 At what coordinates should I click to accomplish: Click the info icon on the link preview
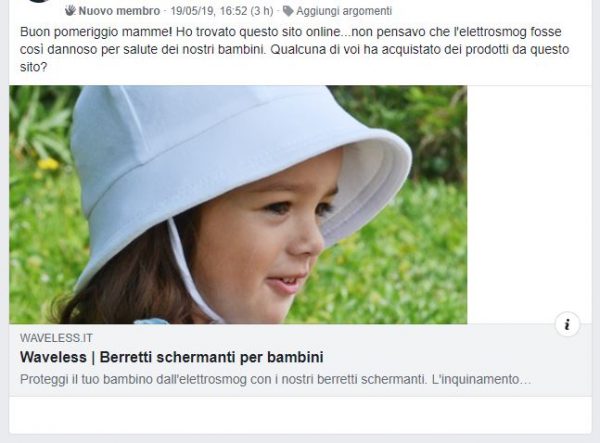(567, 324)
